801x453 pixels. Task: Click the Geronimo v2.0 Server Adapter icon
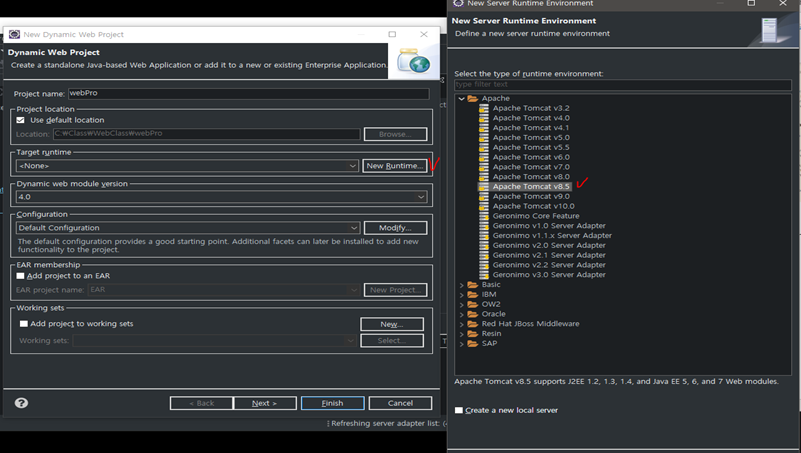pos(483,245)
